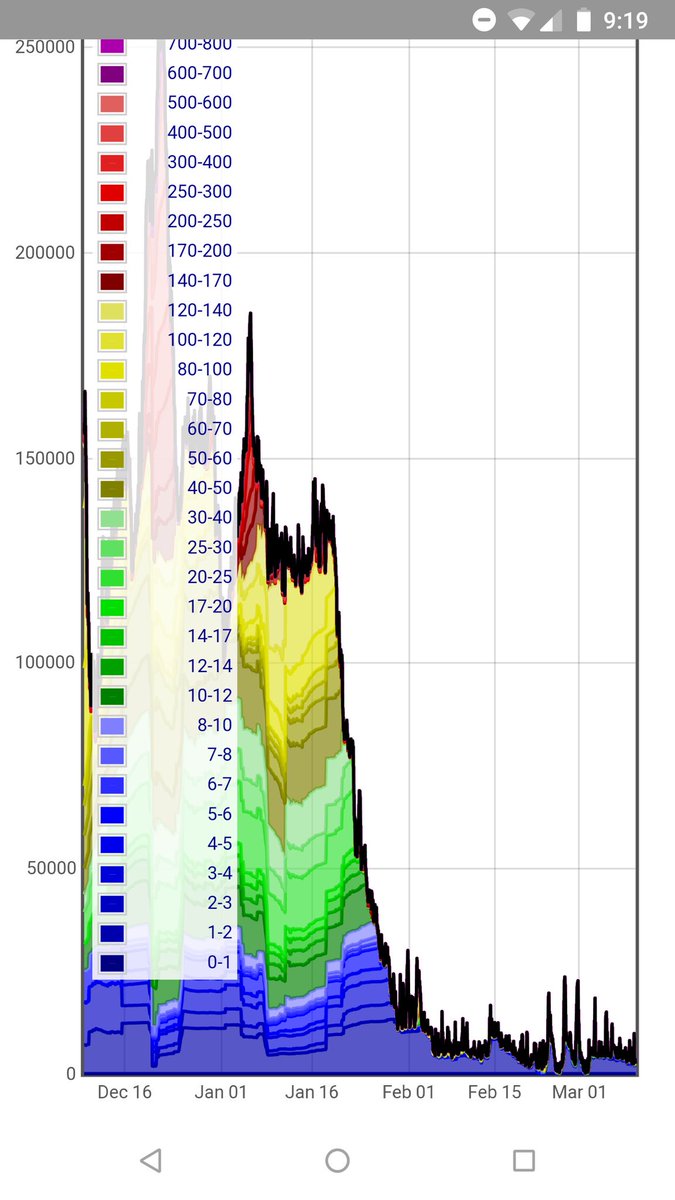Click the 10-12 legend color swatch
This screenshot has width=675, height=1200.
pos(112,696)
